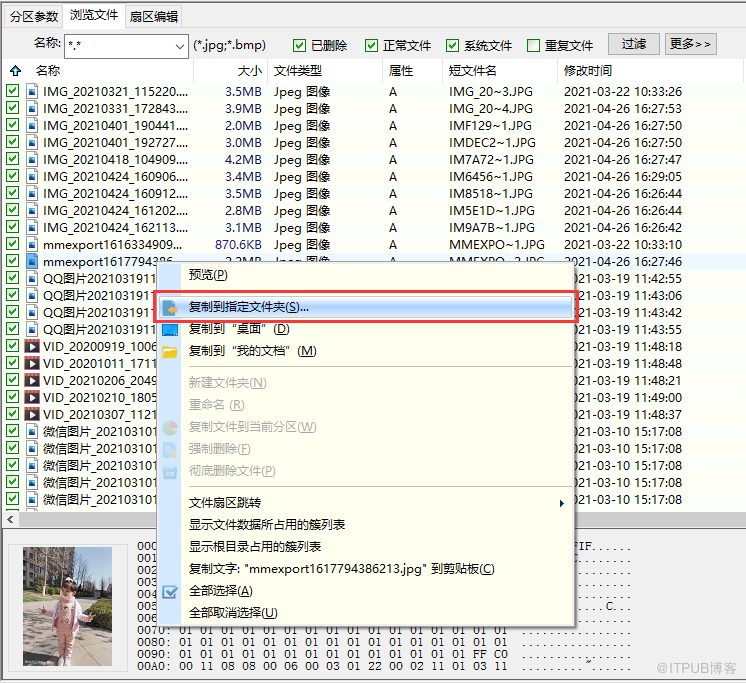Switch to the 扇区编辑 tab

pos(154,17)
